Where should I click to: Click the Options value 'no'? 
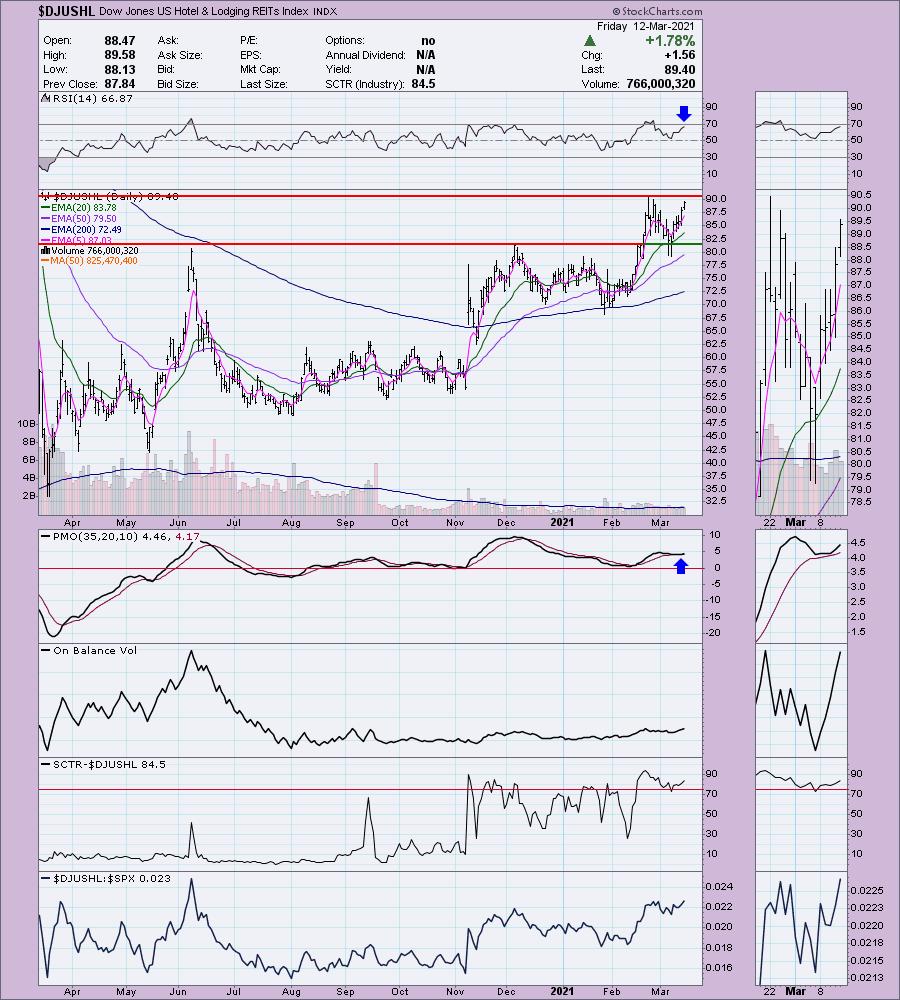pyautogui.click(x=428, y=41)
